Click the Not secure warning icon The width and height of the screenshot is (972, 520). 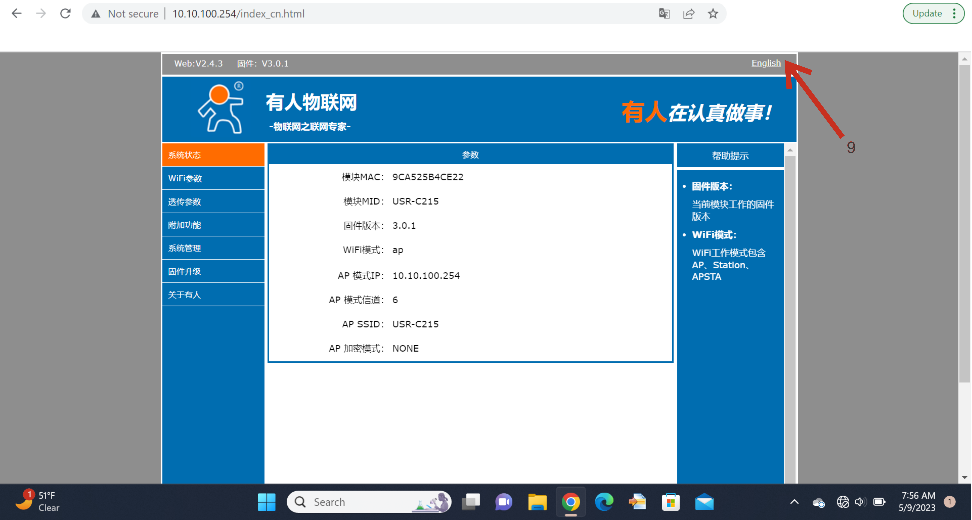[x=95, y=14]
